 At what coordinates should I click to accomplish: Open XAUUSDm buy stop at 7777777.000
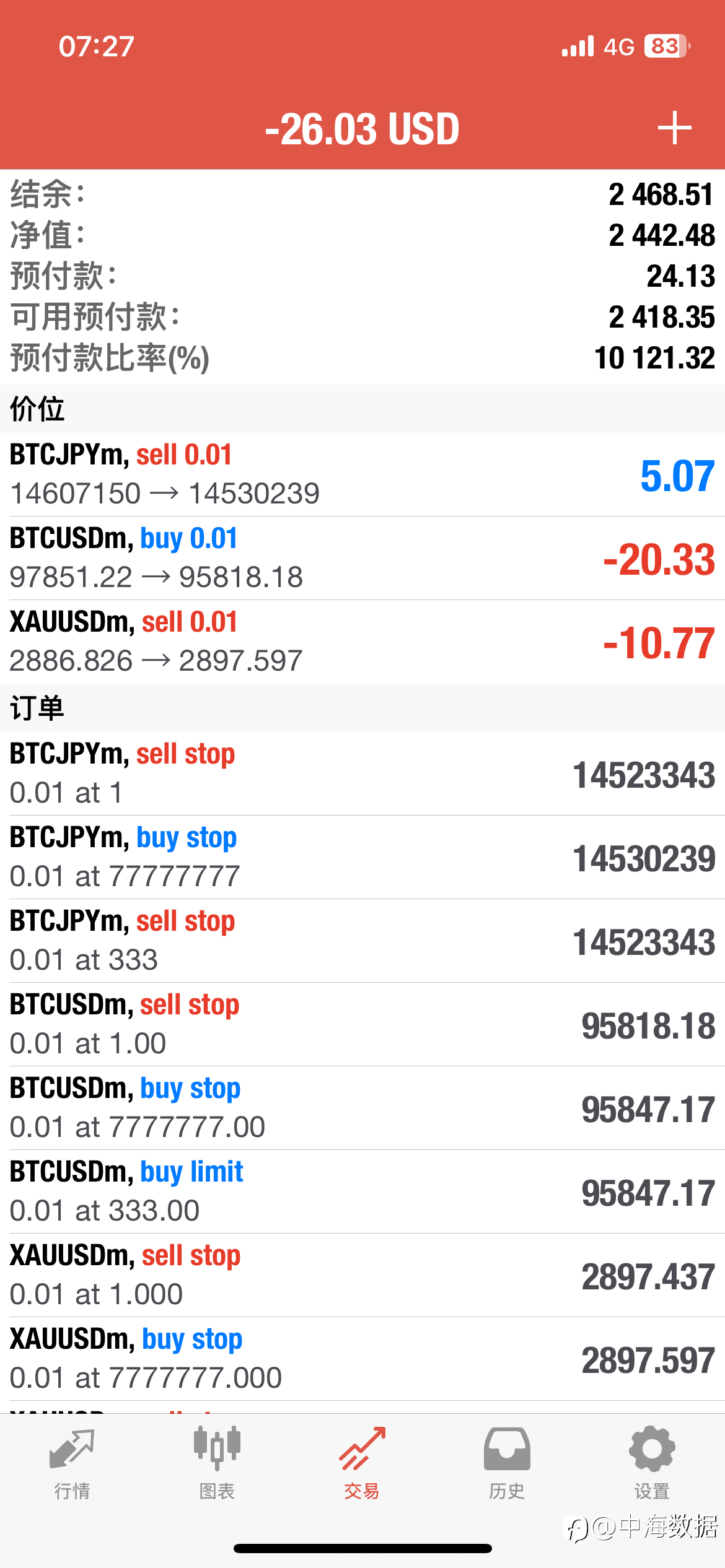pos(362,1359)
